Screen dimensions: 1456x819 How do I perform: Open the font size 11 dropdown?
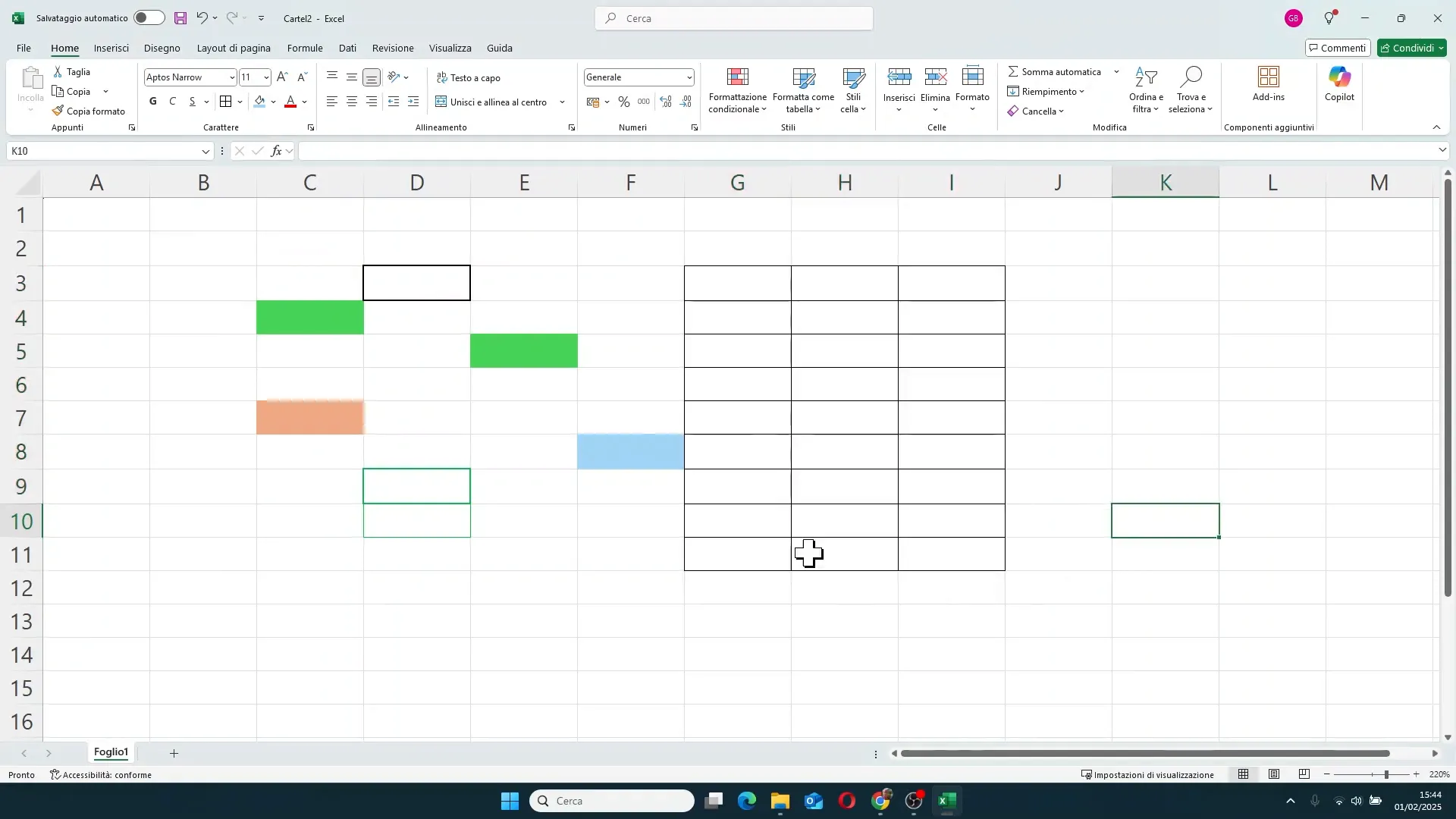266,77
